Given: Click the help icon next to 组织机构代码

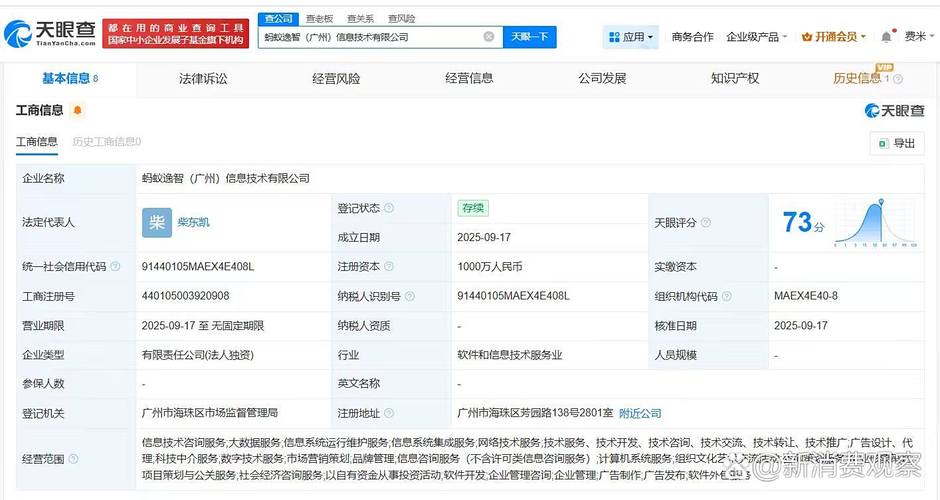Looking at the screenshot, I should 727,296.
